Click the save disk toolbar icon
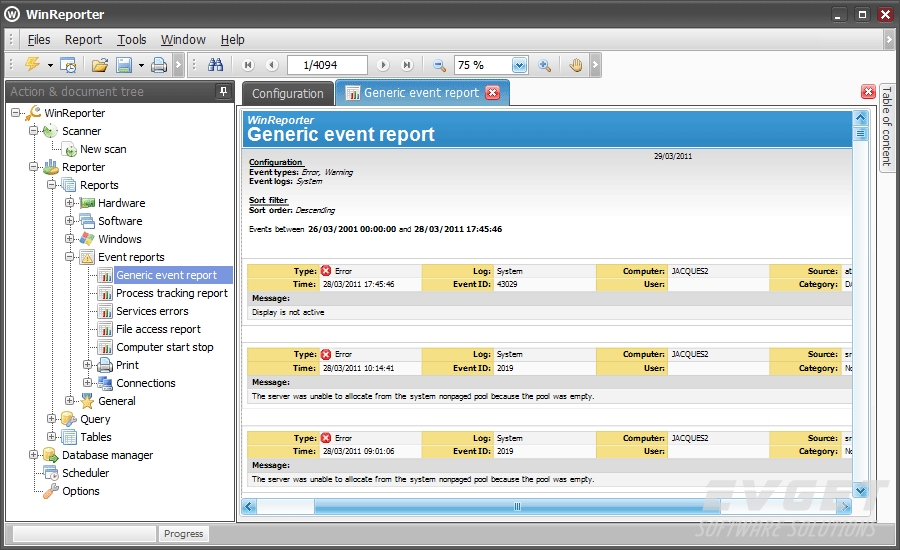 point(124,65)
